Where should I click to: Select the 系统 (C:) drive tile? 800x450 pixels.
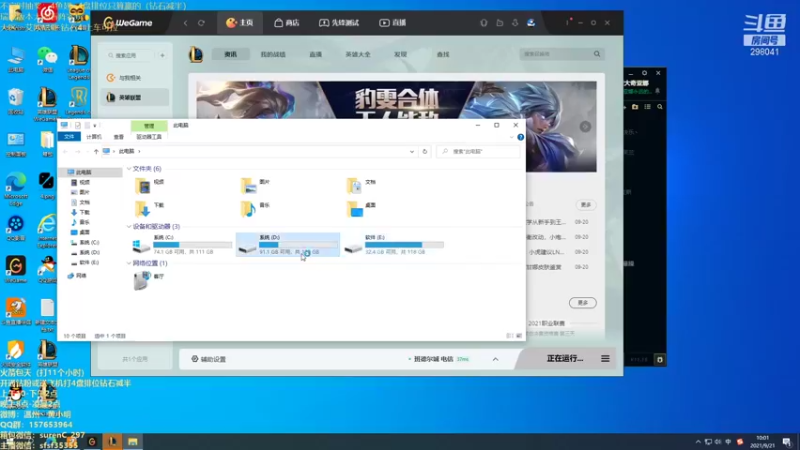(182, 244)
